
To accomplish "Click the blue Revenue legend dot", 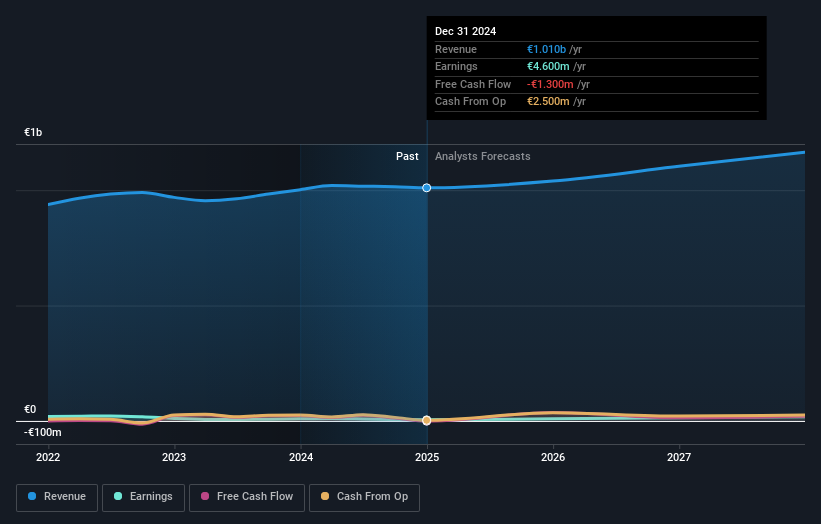I will click(32, 496).
